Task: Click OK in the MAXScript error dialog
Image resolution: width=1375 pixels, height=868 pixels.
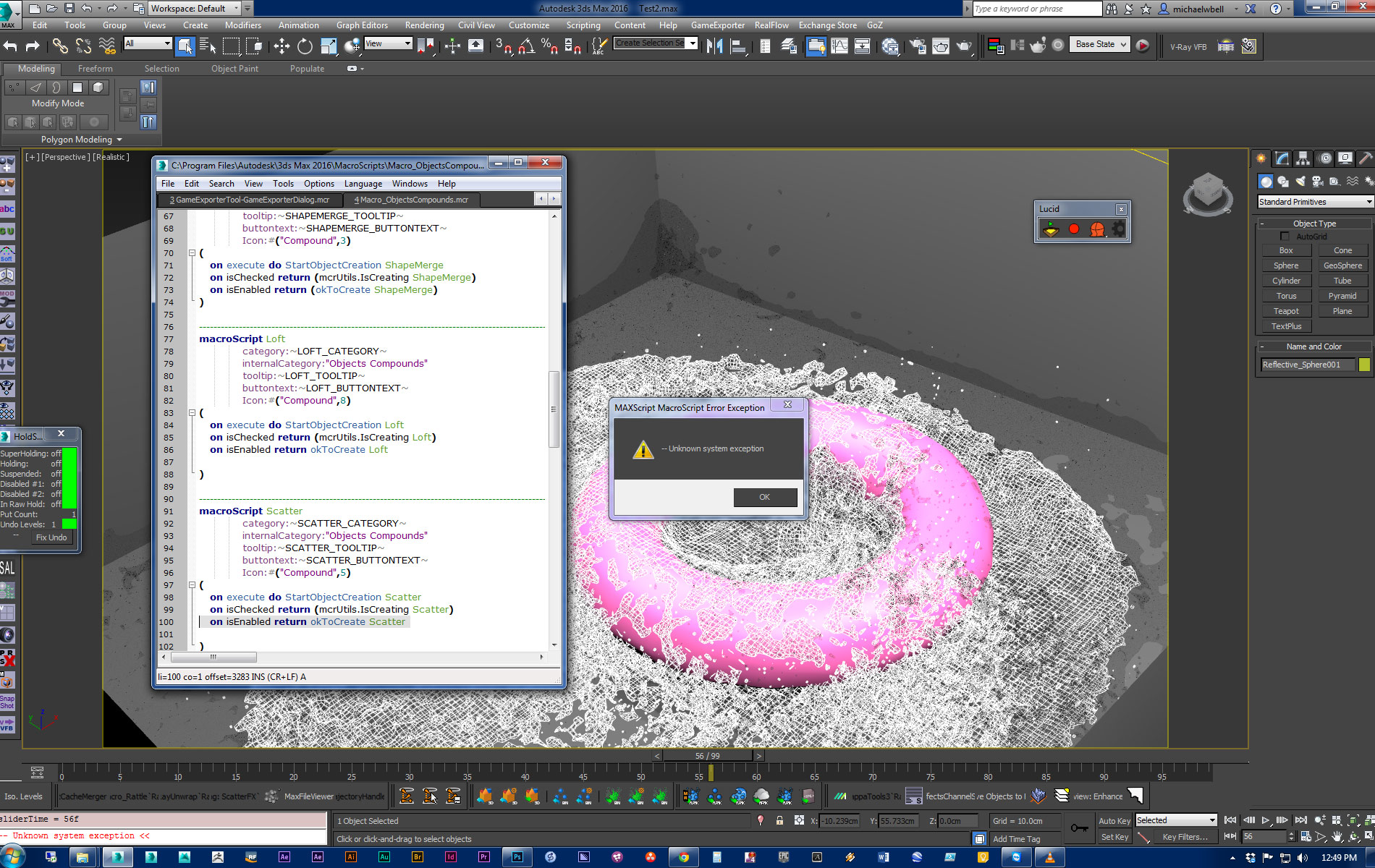Action: pyautogui.click(x=764, y=497)
